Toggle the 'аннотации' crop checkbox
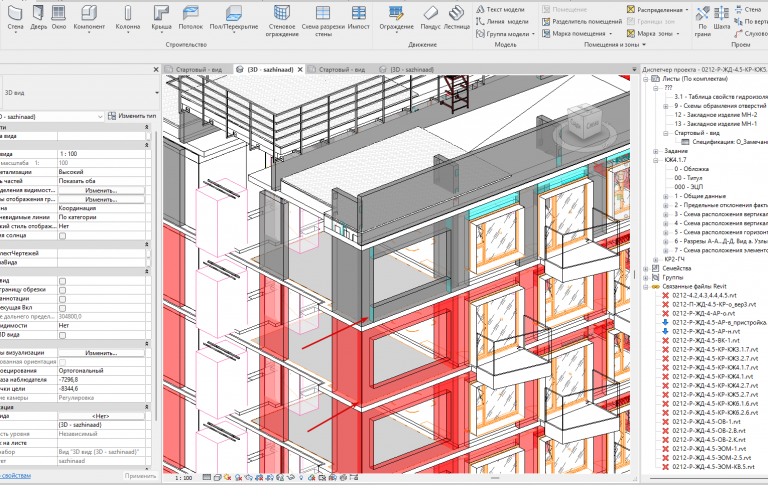This screenshot has width=768, height=485. [x=62, y=299]
